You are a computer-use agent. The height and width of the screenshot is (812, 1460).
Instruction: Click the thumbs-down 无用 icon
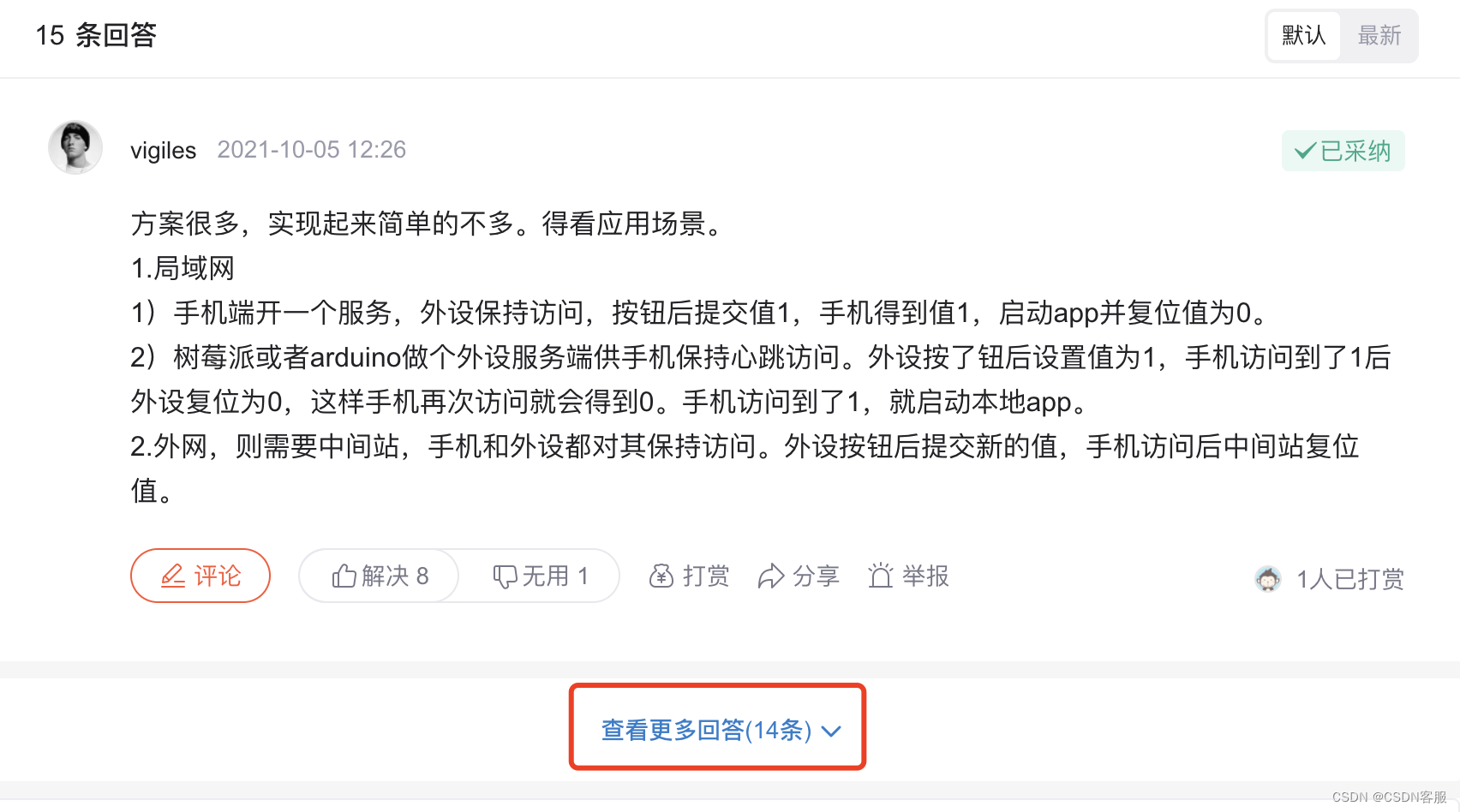click(x=505, y=576)
